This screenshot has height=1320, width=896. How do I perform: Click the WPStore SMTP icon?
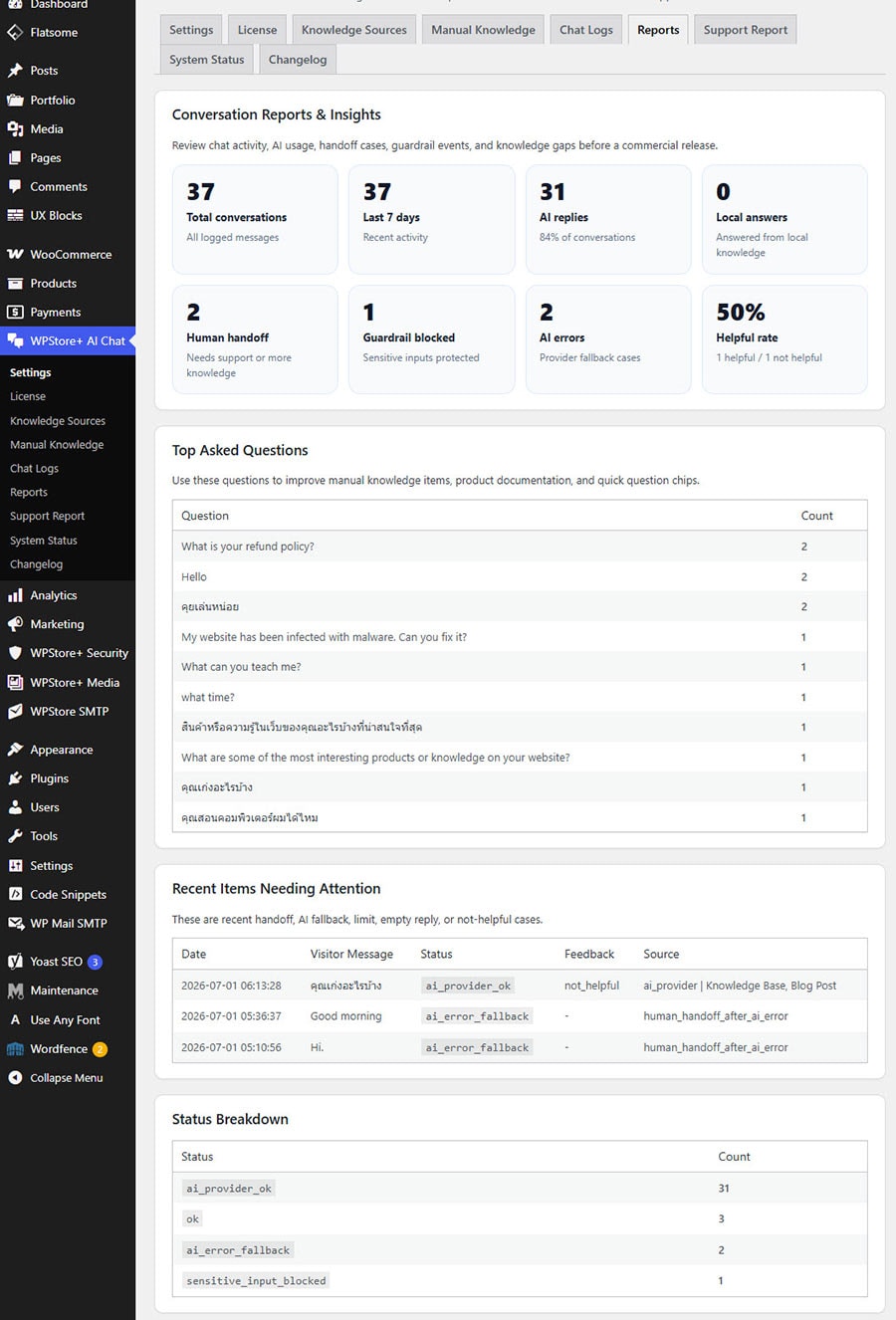(15, 712)
